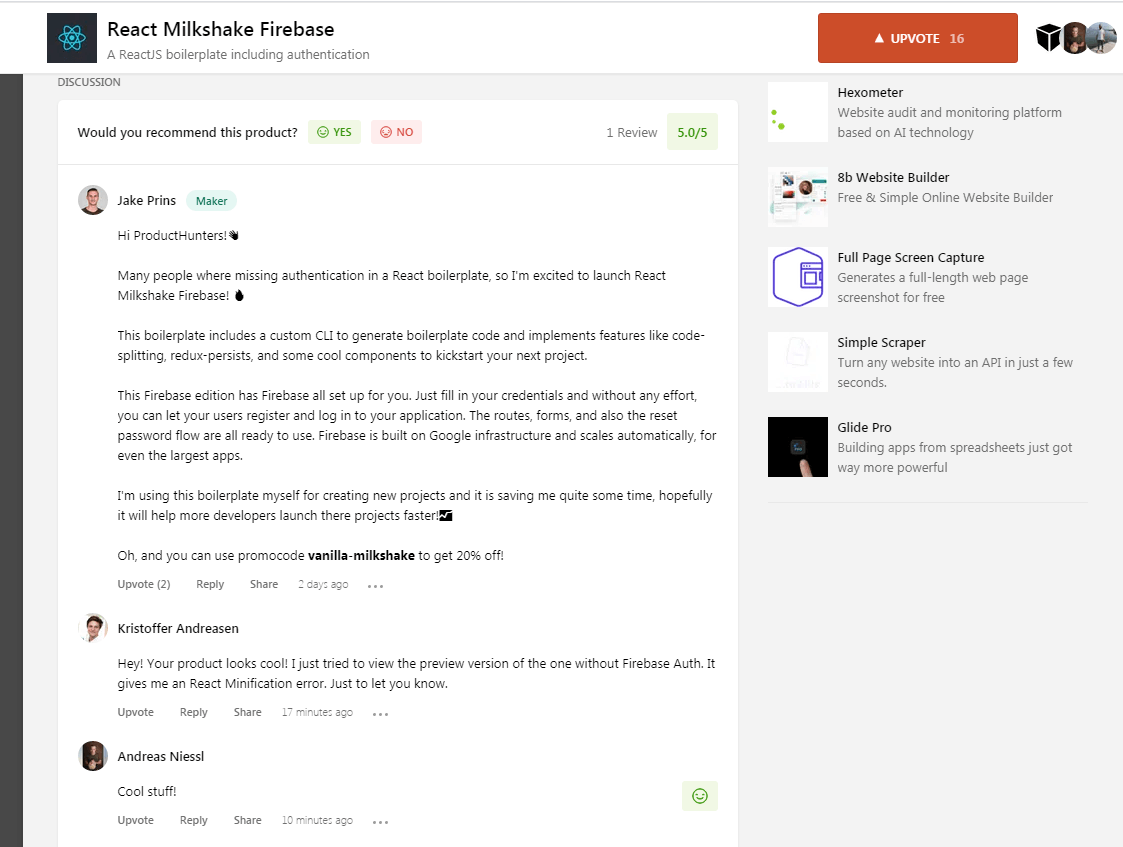Upvote Andreas Niessl's Cool stuff comment

[135, 820]
